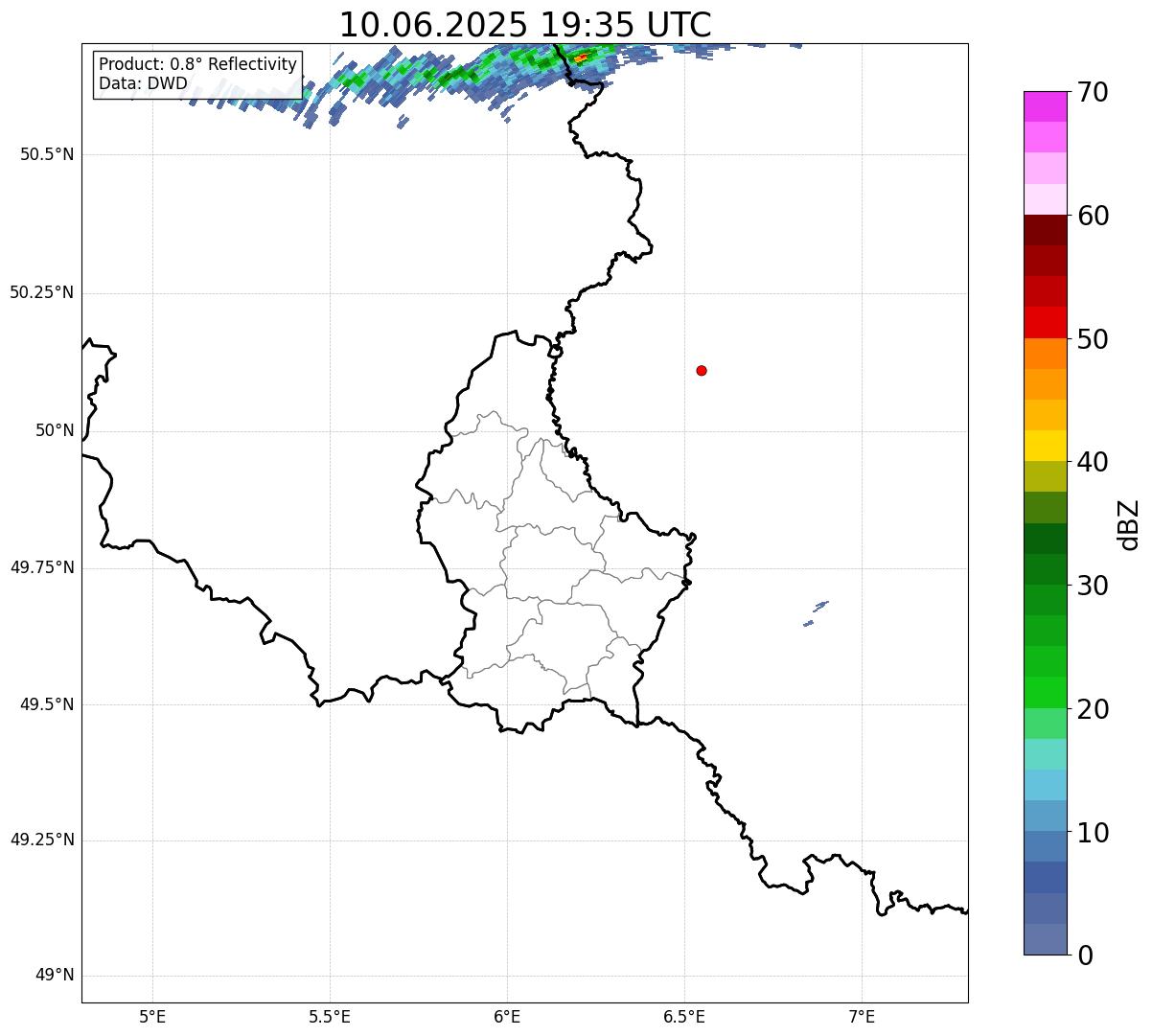Image resolution: width=1152 pixels, height=1036 pixels.
Task: Click the 6°E longitude tick label
Action: point(507,1016)
